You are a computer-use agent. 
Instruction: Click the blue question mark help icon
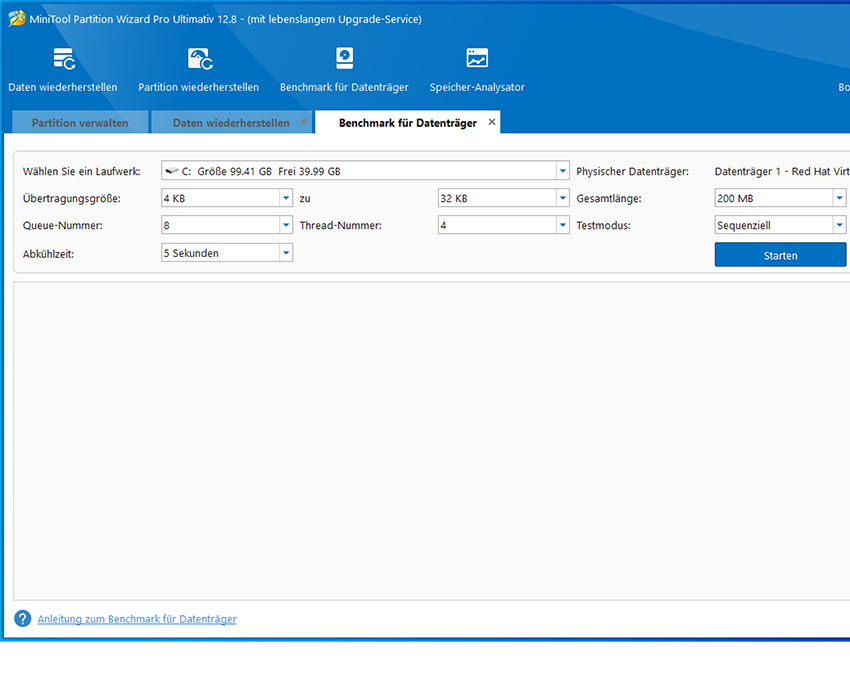23,619
